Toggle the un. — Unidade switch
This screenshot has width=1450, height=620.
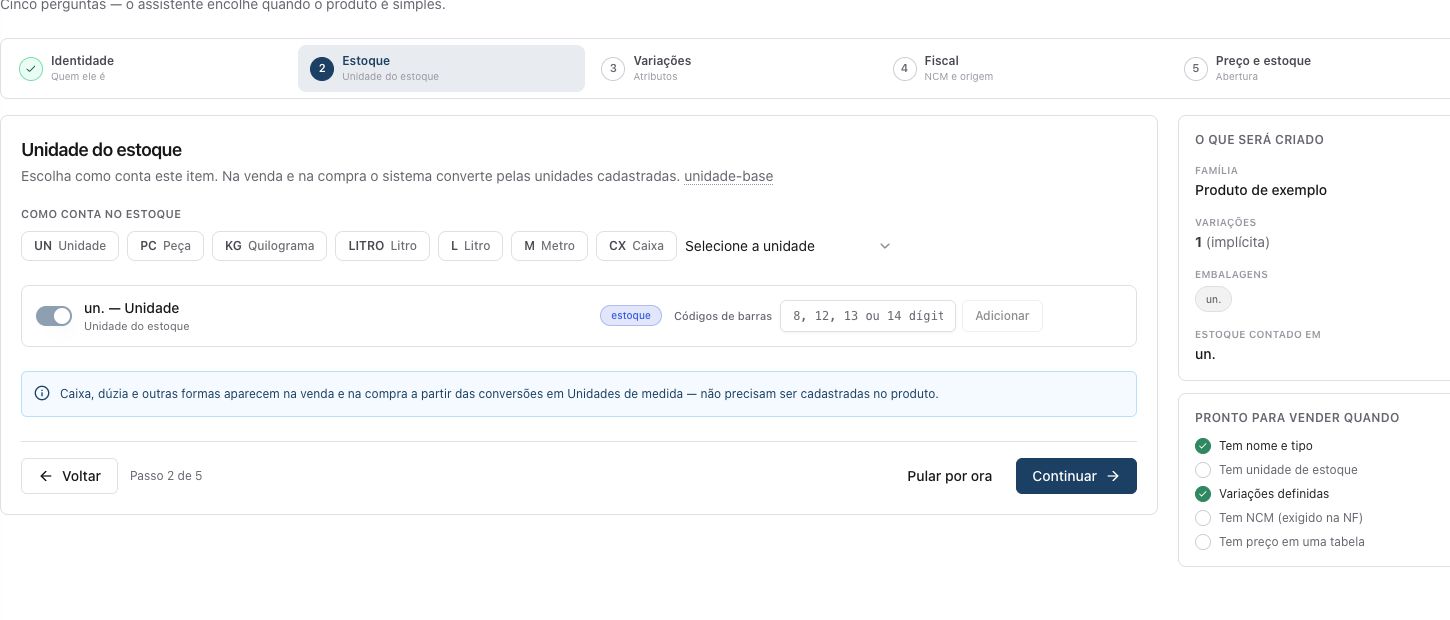(54, 316)
